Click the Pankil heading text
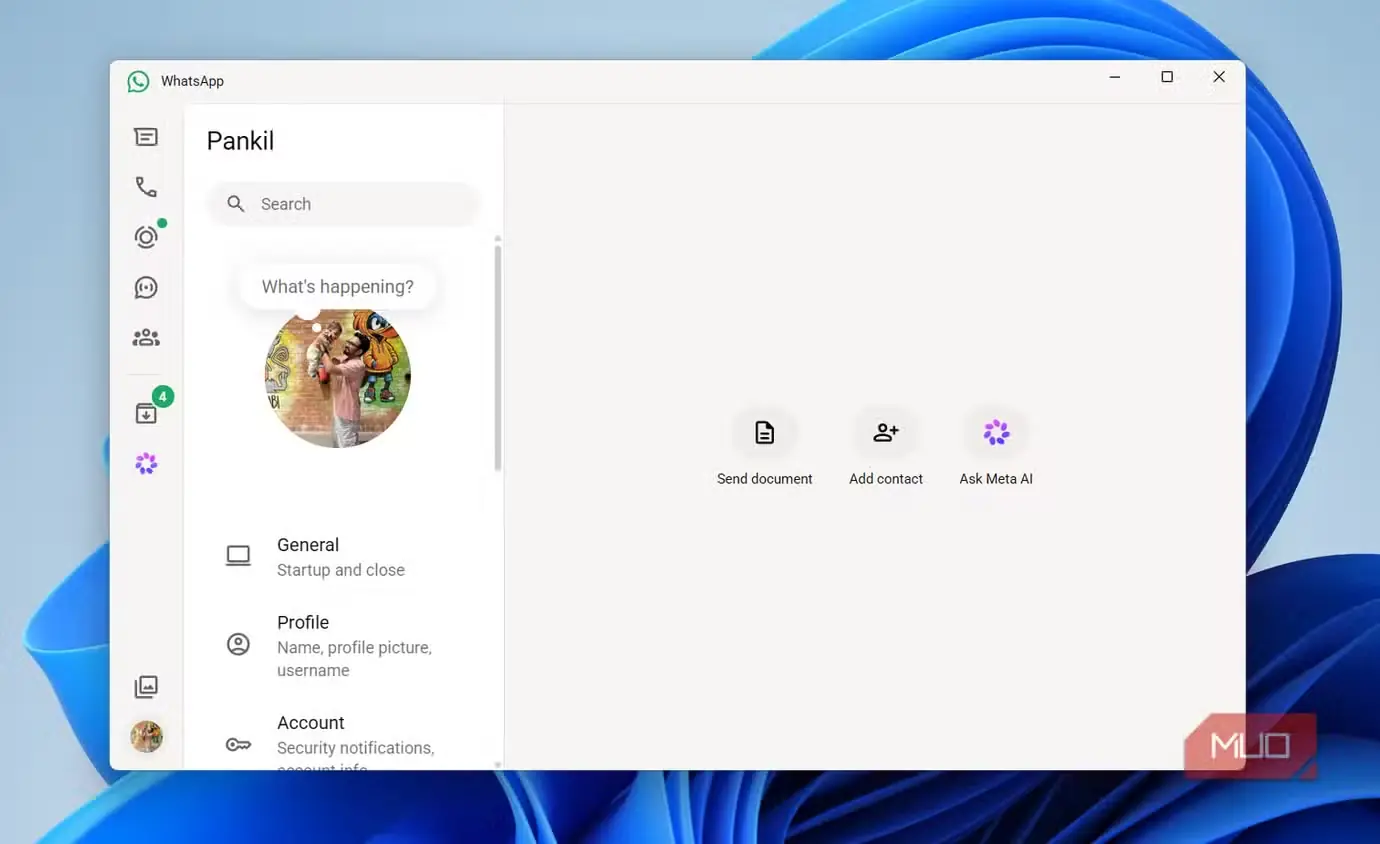This screenshot has height=844, width=1380. 240,141
